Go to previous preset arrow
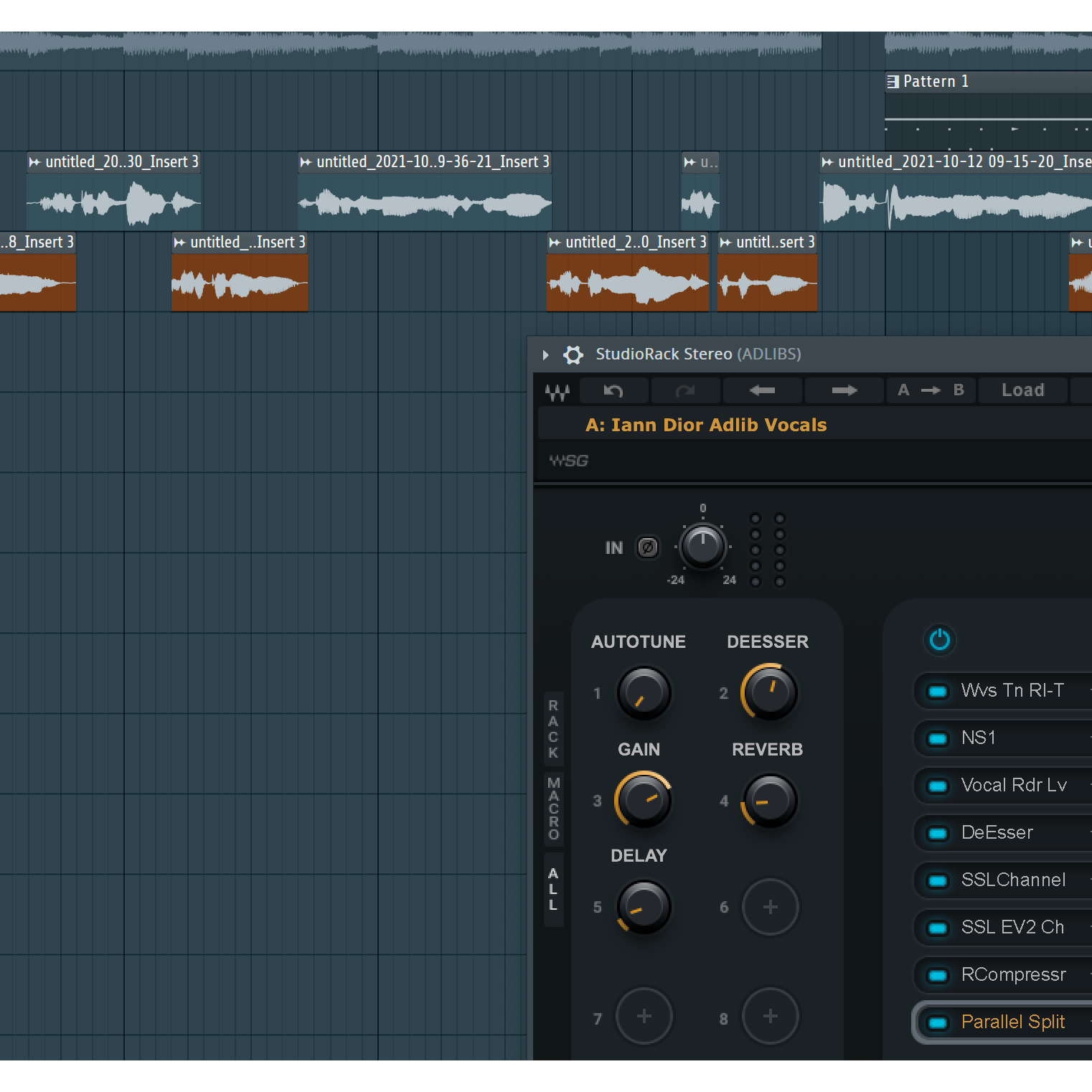 (762, 390)
